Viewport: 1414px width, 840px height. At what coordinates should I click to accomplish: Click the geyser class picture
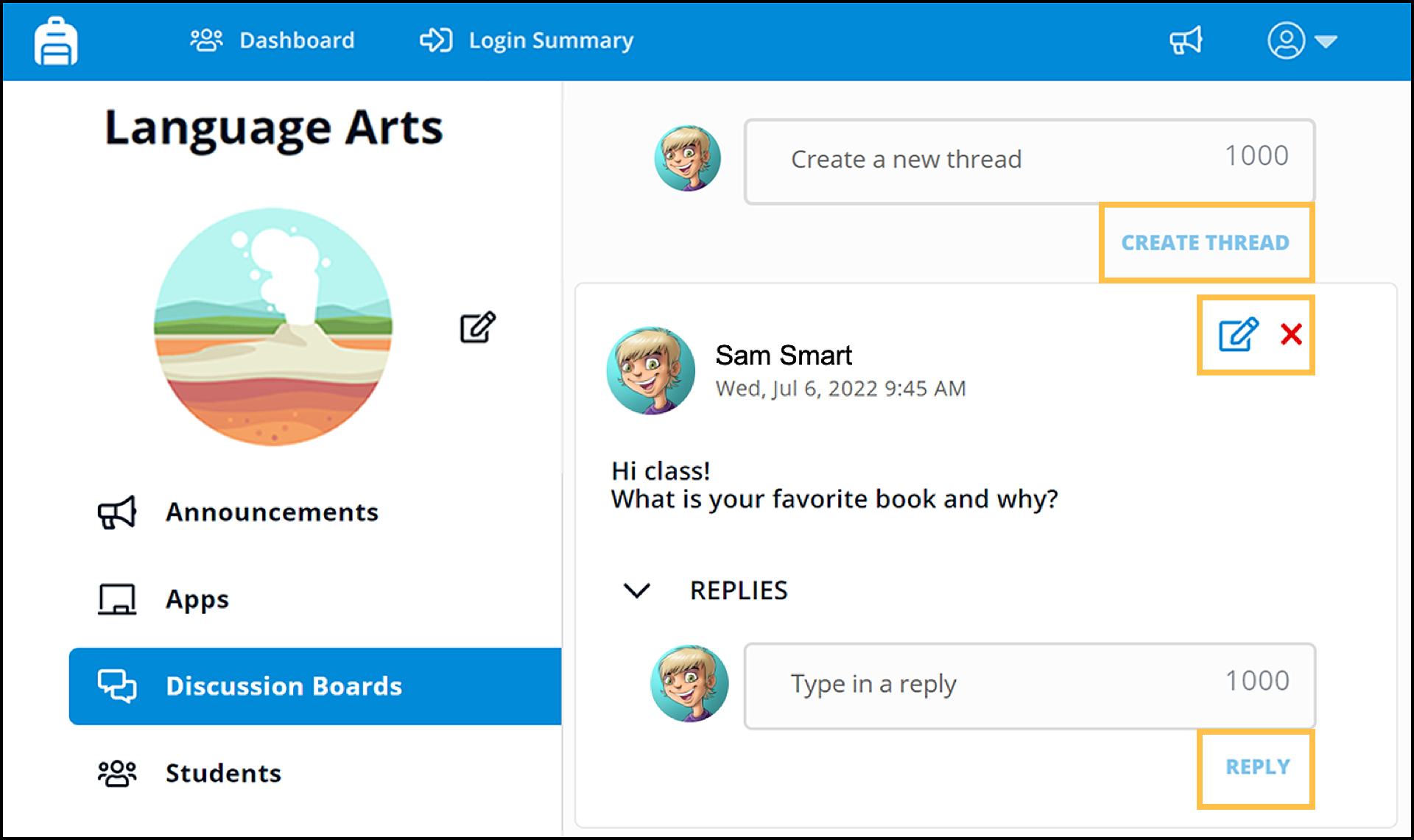coord(273,327)
